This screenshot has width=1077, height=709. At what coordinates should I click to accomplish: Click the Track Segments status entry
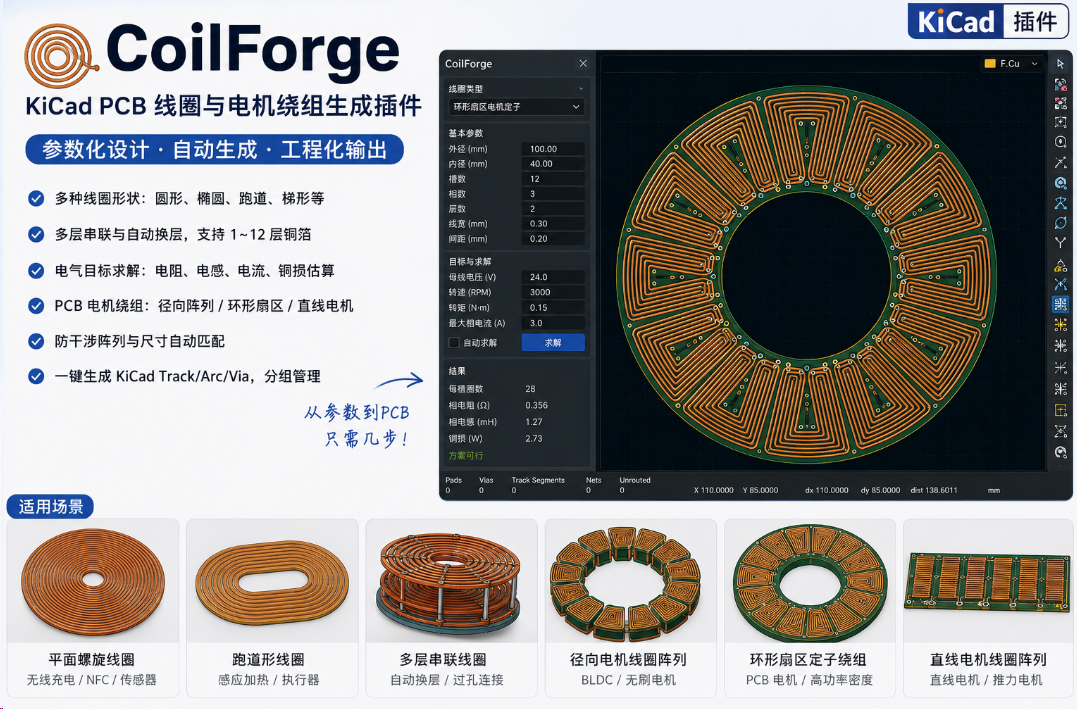click(x=538, y=485)
